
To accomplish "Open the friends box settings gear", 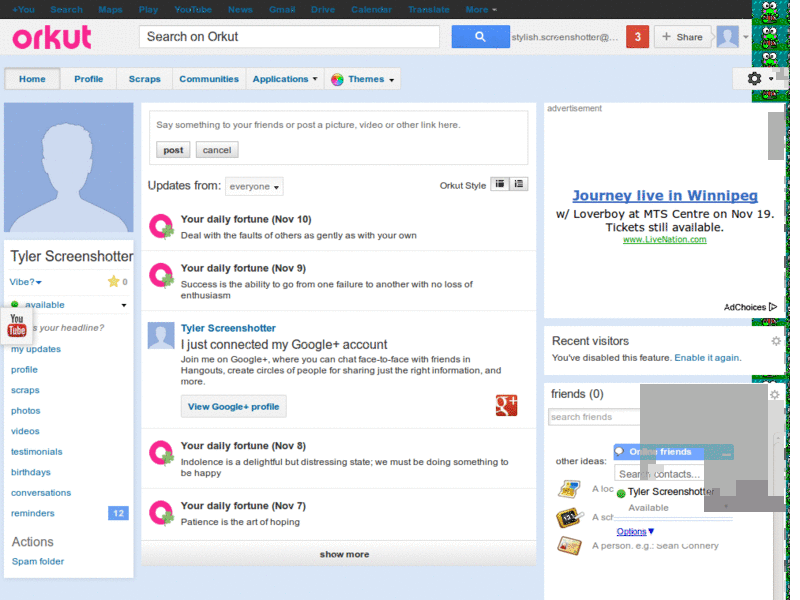I will (x=774, y=394).
